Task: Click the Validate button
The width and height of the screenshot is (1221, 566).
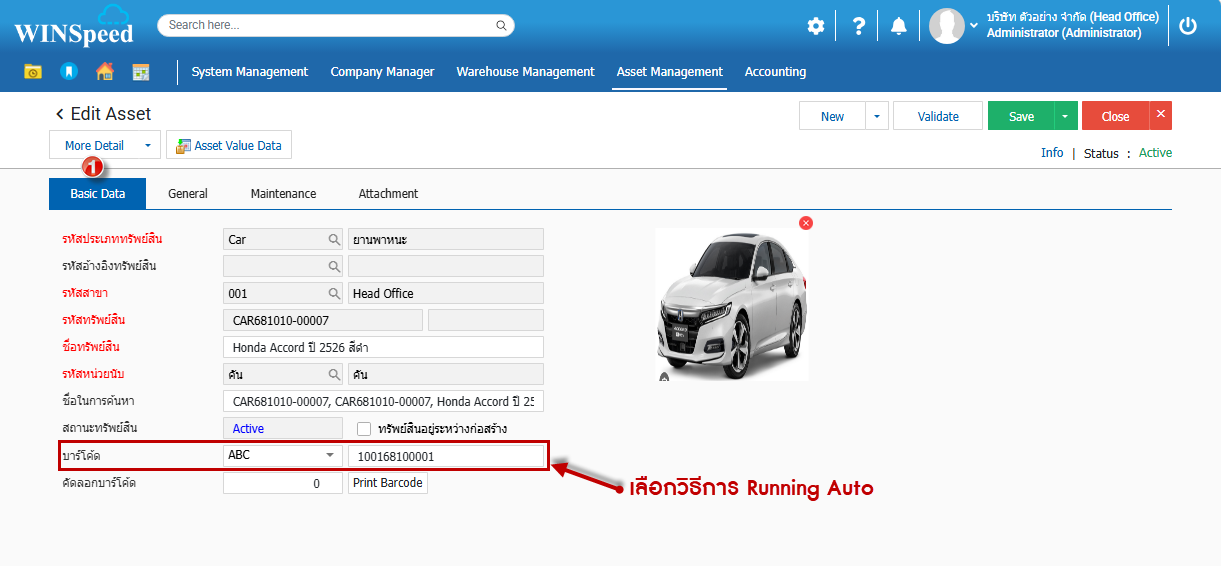Action: click(938, 117)
